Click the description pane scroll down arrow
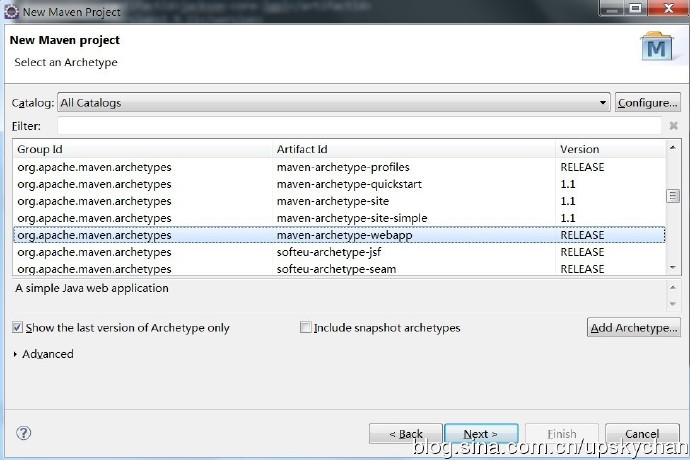This screenshot has height=460, width=690. pos(673,304)
